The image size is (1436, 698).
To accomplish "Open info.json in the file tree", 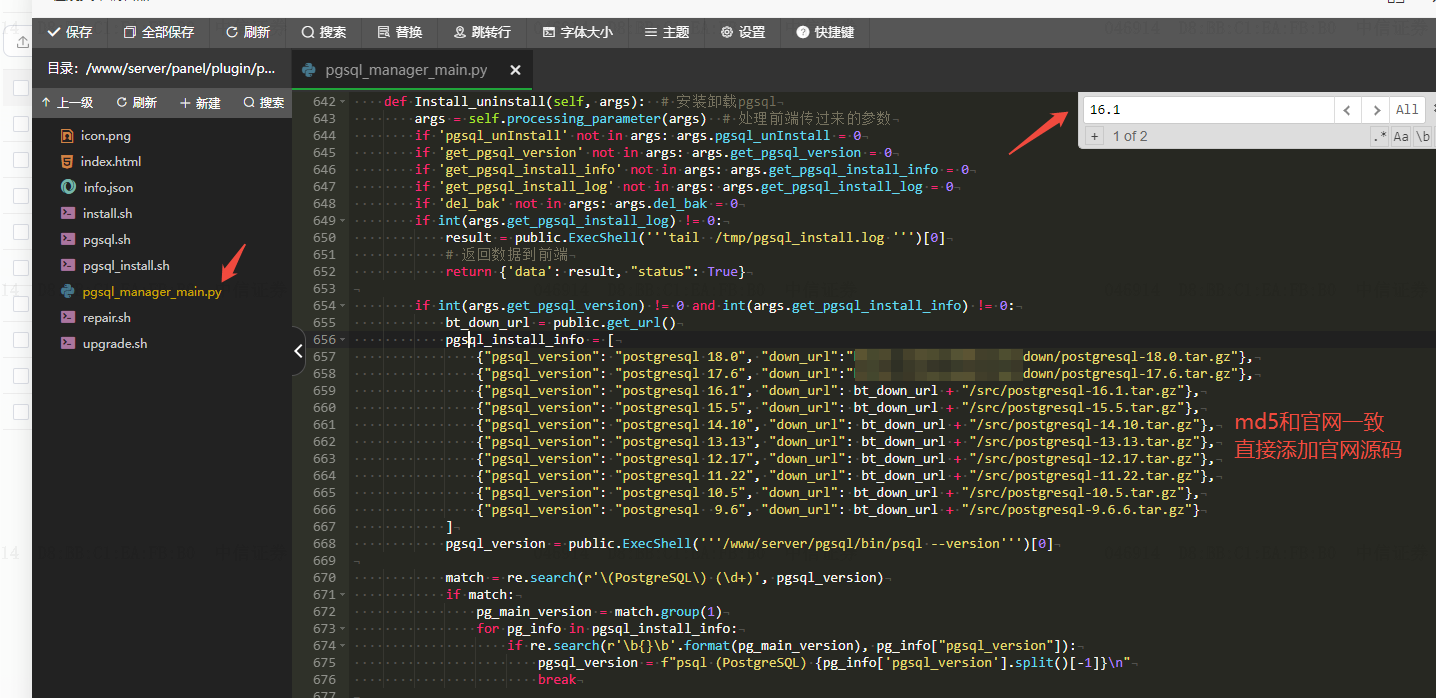I will coord(107,187).
